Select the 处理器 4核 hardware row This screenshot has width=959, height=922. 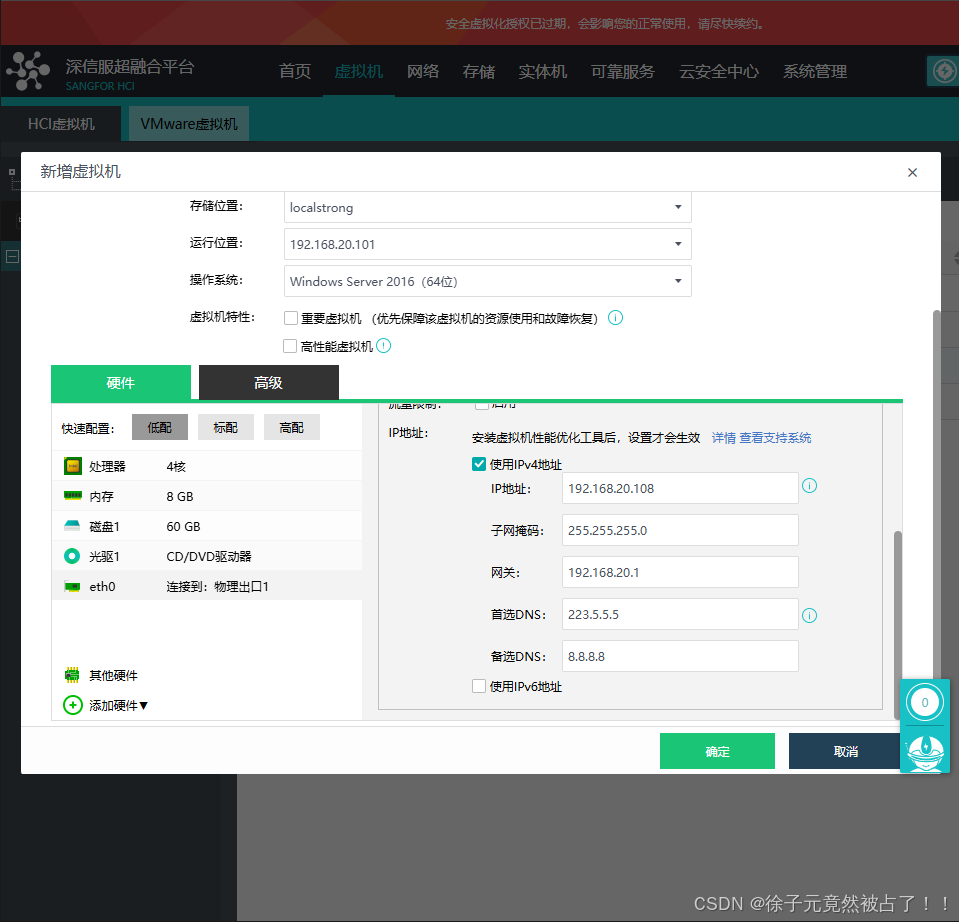pos(207,466)
